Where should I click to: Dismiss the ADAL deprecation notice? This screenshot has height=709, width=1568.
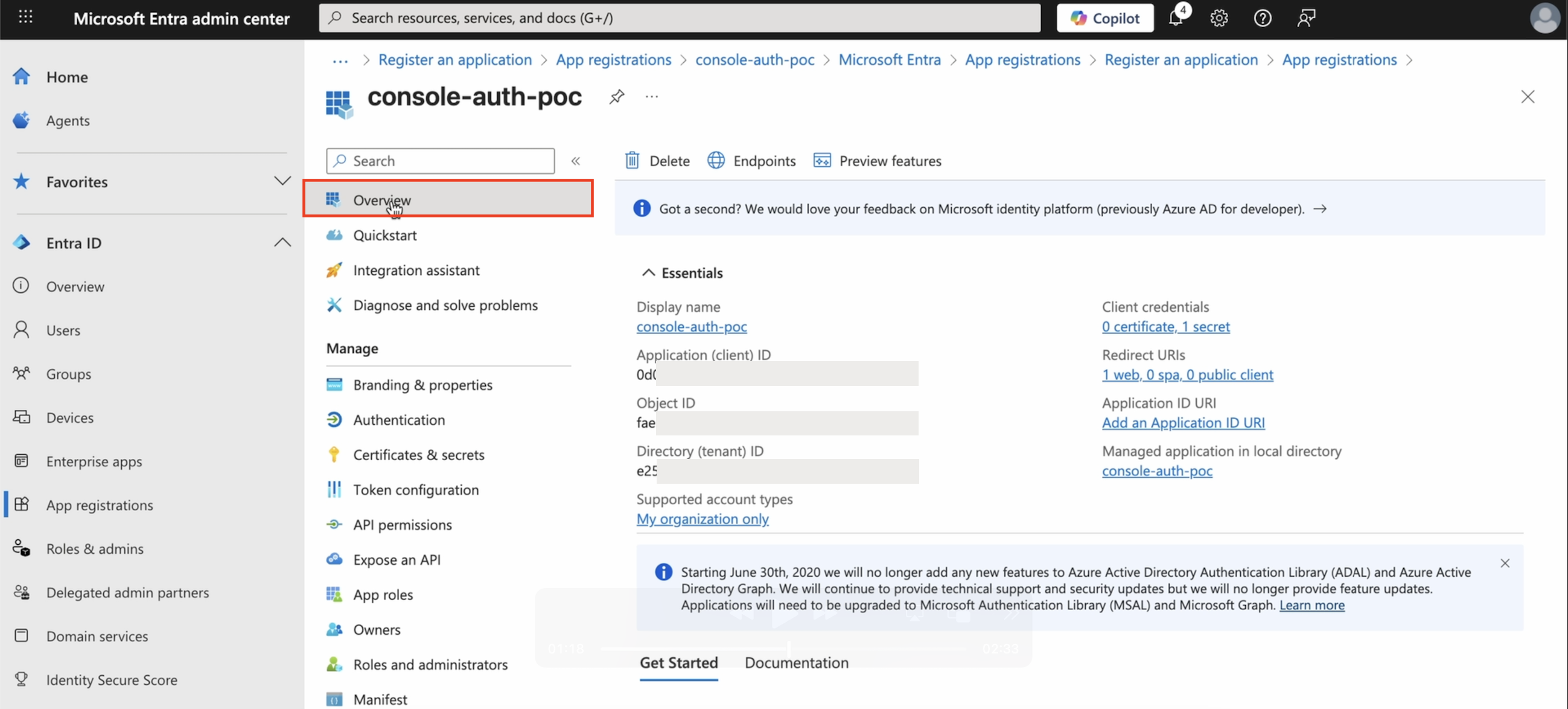tap(1504, 563)
